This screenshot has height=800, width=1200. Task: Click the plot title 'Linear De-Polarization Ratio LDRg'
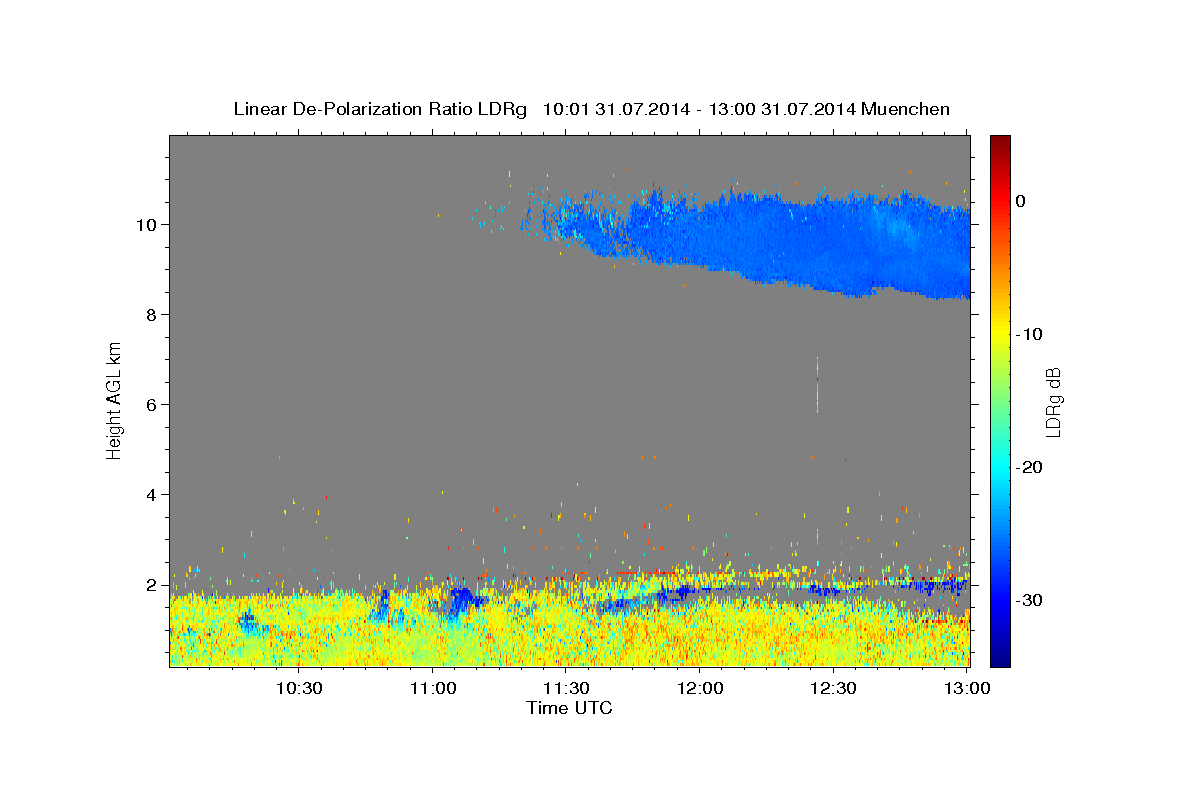[x=379, y=109]
